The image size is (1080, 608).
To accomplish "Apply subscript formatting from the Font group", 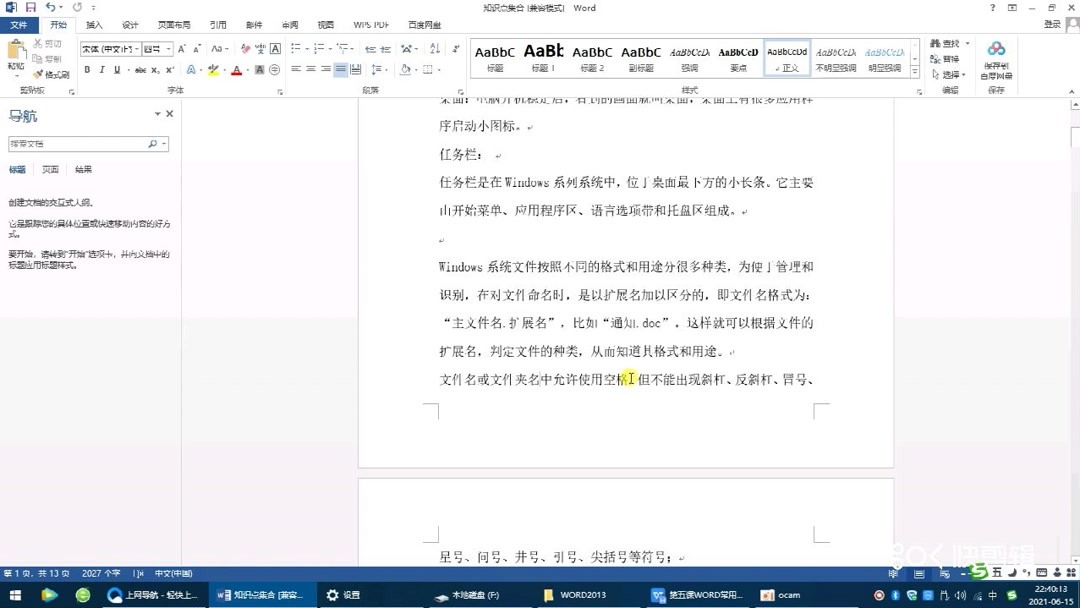I will point(154,69).
